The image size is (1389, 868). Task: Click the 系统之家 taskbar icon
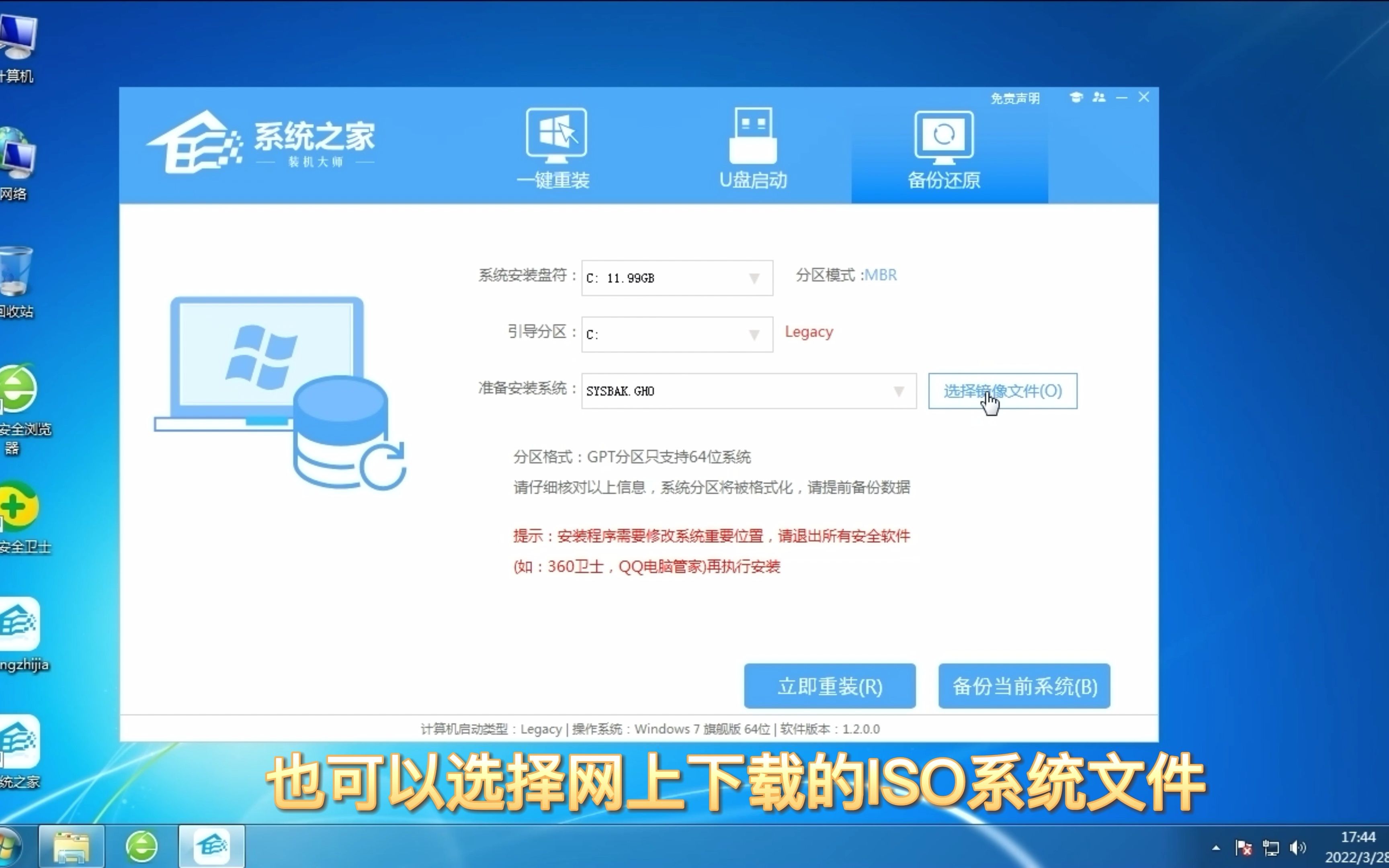click(x=211, y=846)
